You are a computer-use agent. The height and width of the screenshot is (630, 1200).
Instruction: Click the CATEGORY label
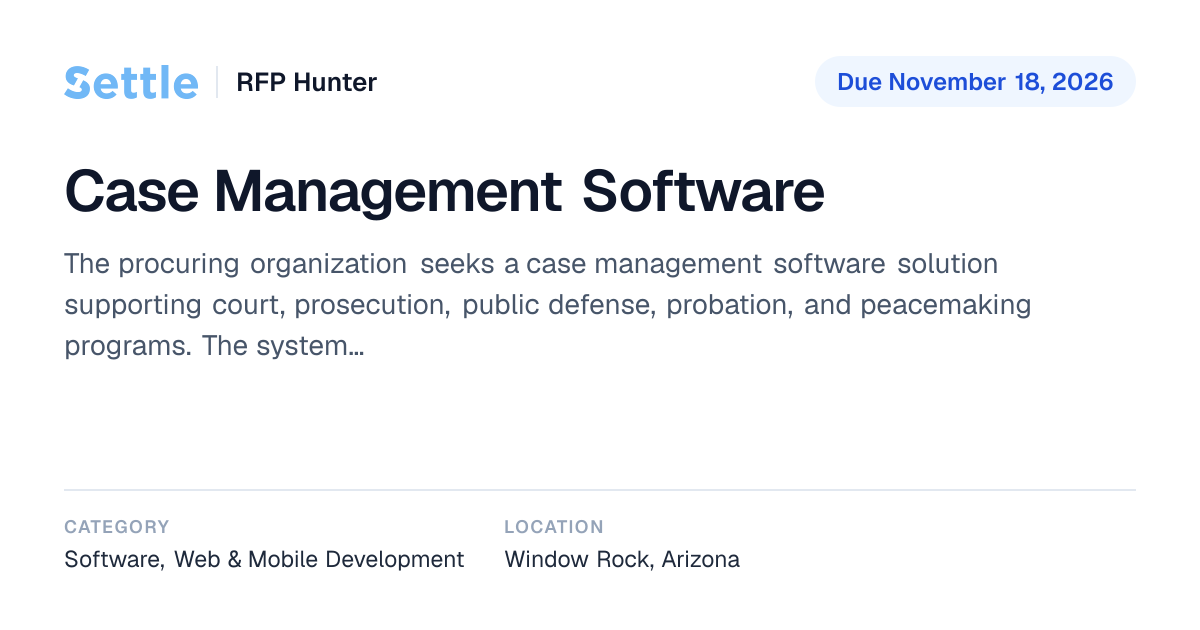coord(117,527)
